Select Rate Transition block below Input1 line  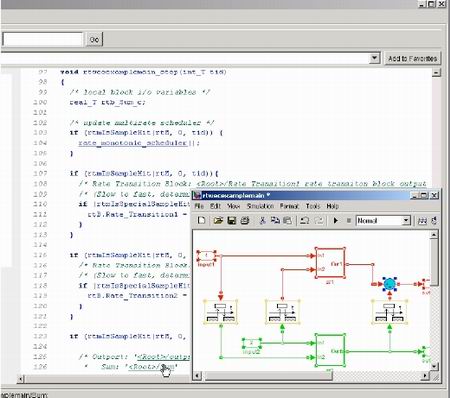pos(221,312)
